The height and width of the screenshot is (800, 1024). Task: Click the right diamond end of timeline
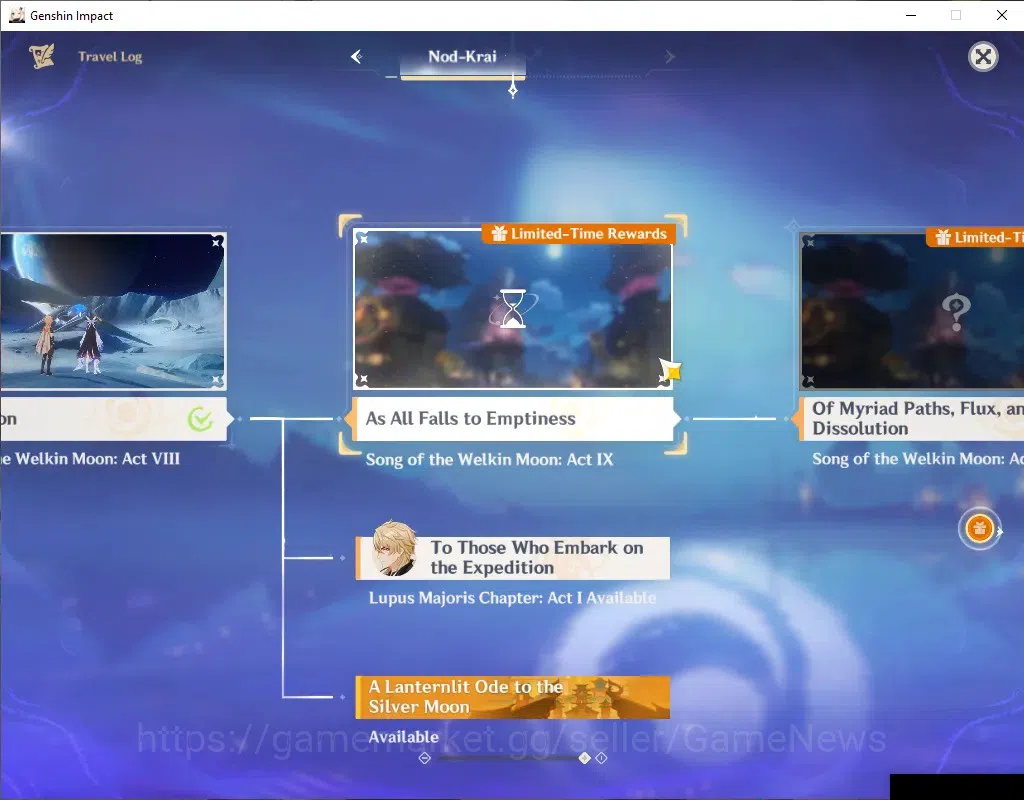(x=601, y=758)
